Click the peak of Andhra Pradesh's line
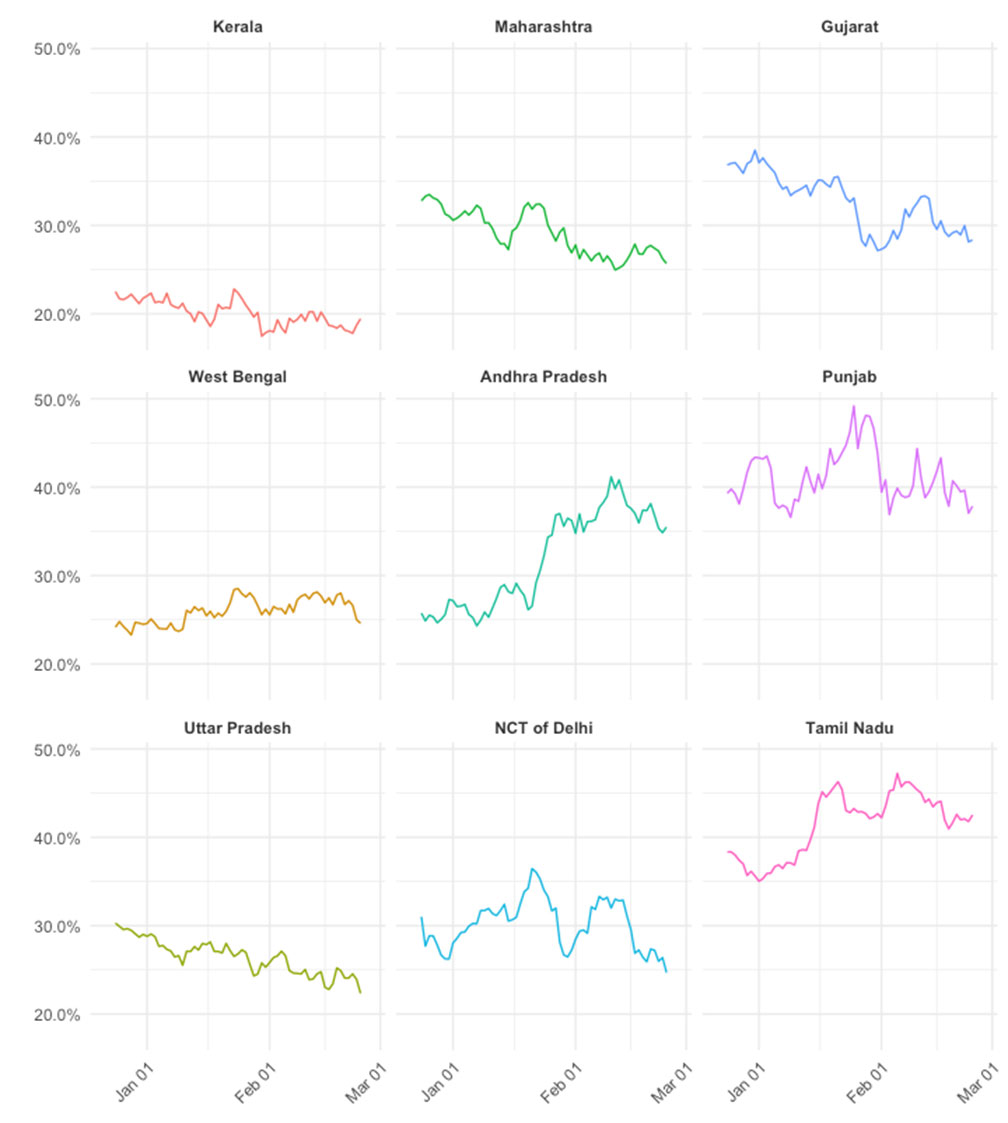The height and width of the screenshot is (1123, 1008). pos(611,477)
